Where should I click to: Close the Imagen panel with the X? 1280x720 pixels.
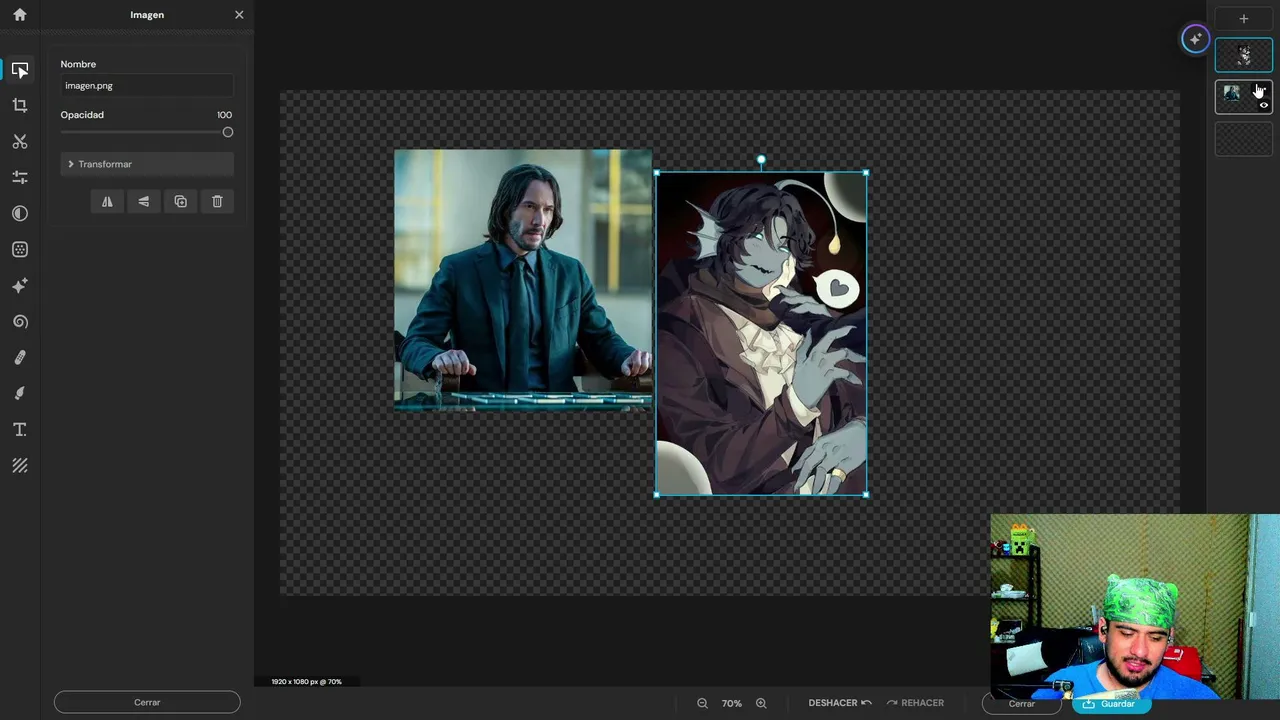(x=239, y=15)
